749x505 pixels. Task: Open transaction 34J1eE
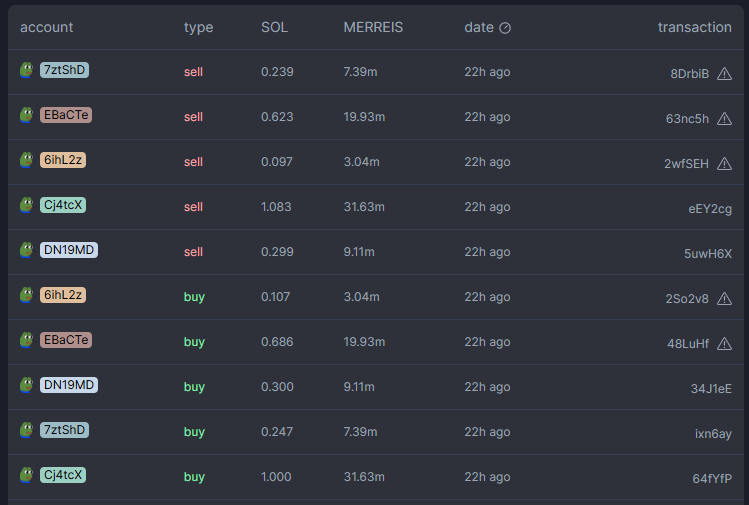tap(711, 388)
